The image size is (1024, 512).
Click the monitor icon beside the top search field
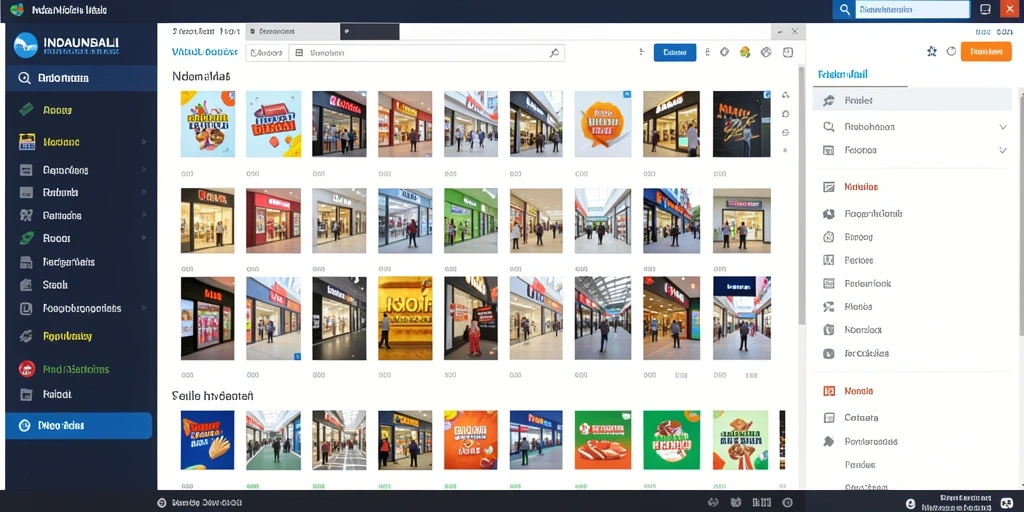point(985,10)
